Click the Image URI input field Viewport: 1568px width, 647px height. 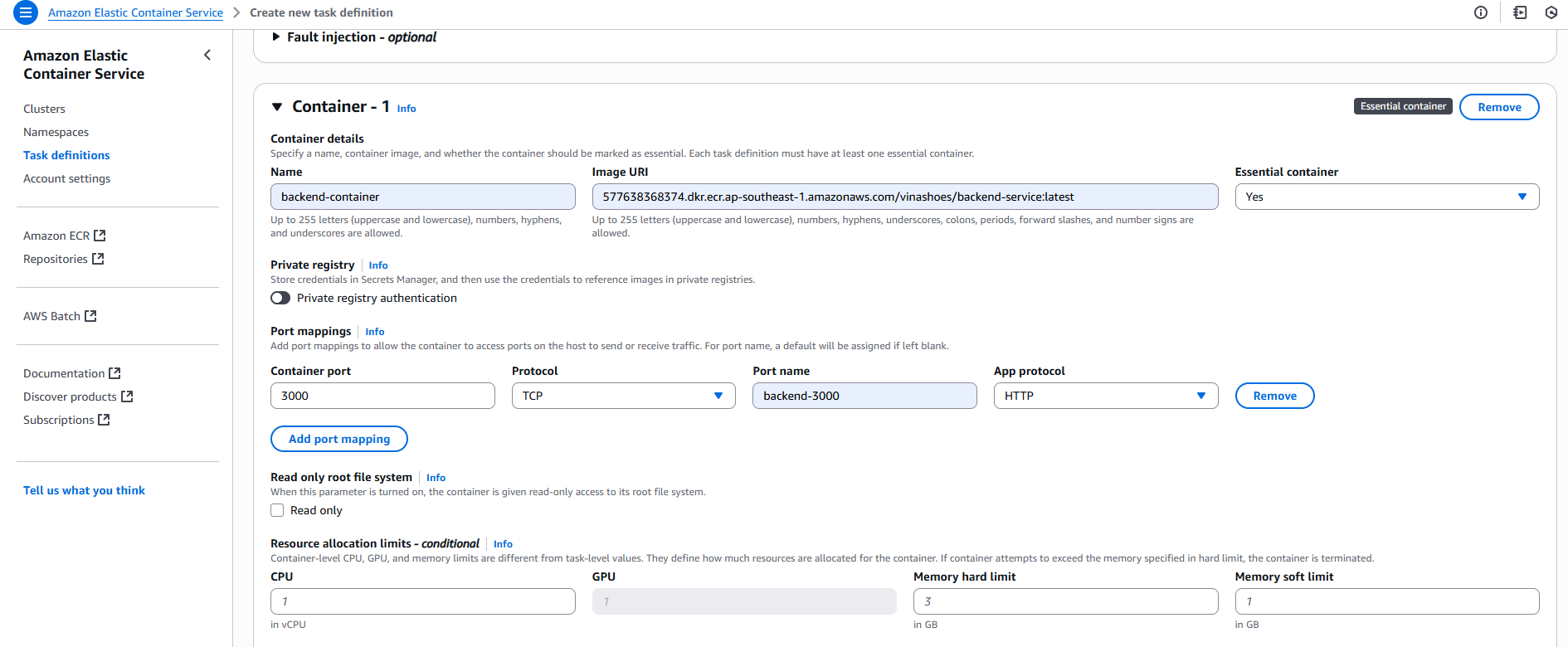pyautogui.click(x=905, y=197)
